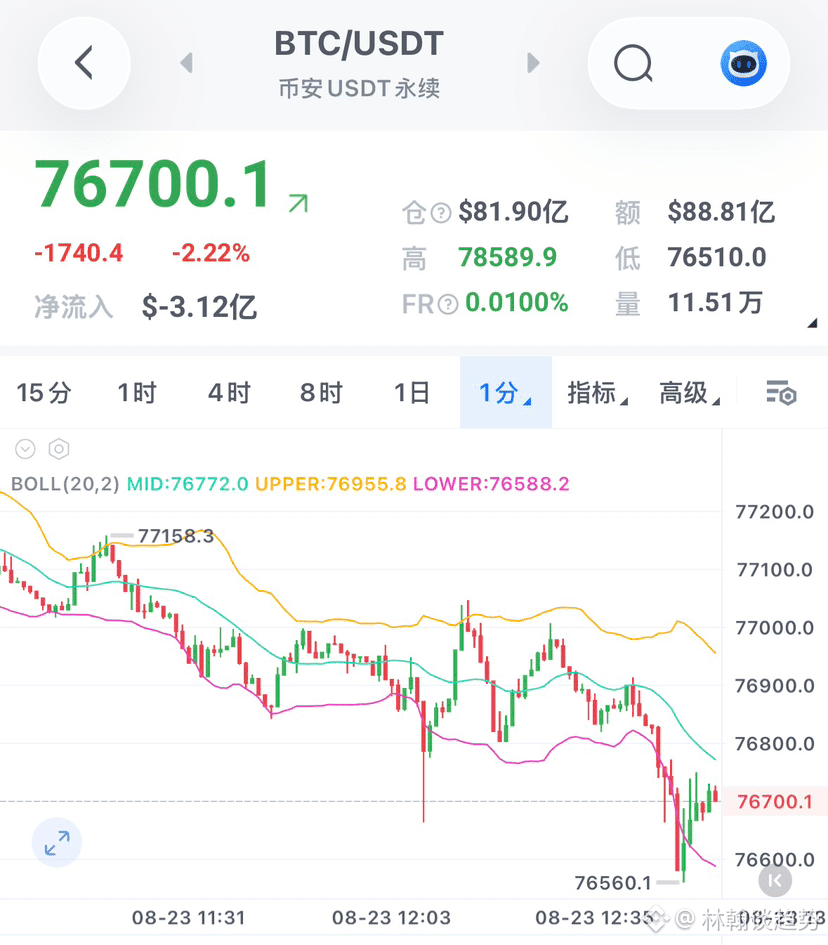Open the blue robot assistant icon

(744, 63)
